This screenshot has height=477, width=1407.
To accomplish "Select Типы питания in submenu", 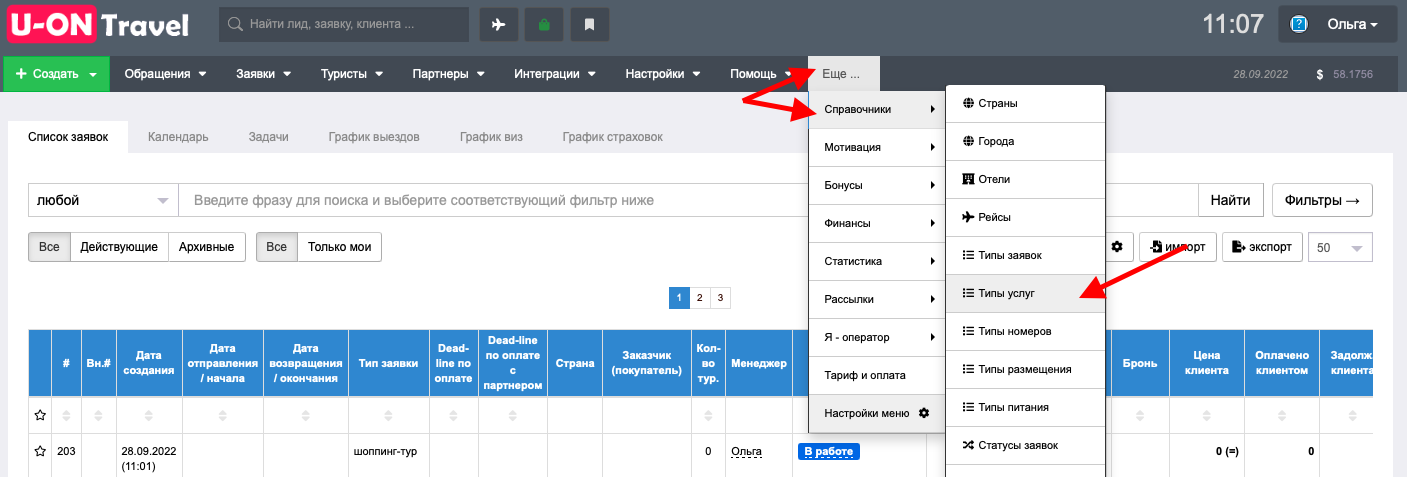I will click(1025, 408).
